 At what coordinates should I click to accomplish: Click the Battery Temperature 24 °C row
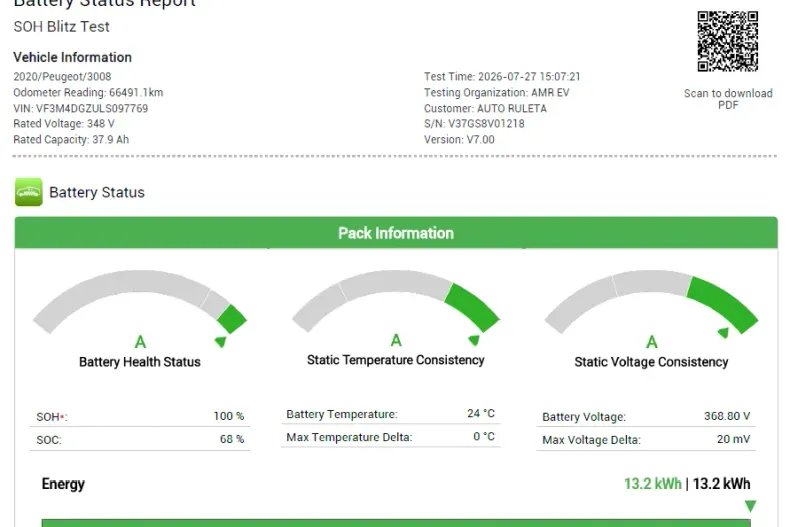click(x=390, y=414)
